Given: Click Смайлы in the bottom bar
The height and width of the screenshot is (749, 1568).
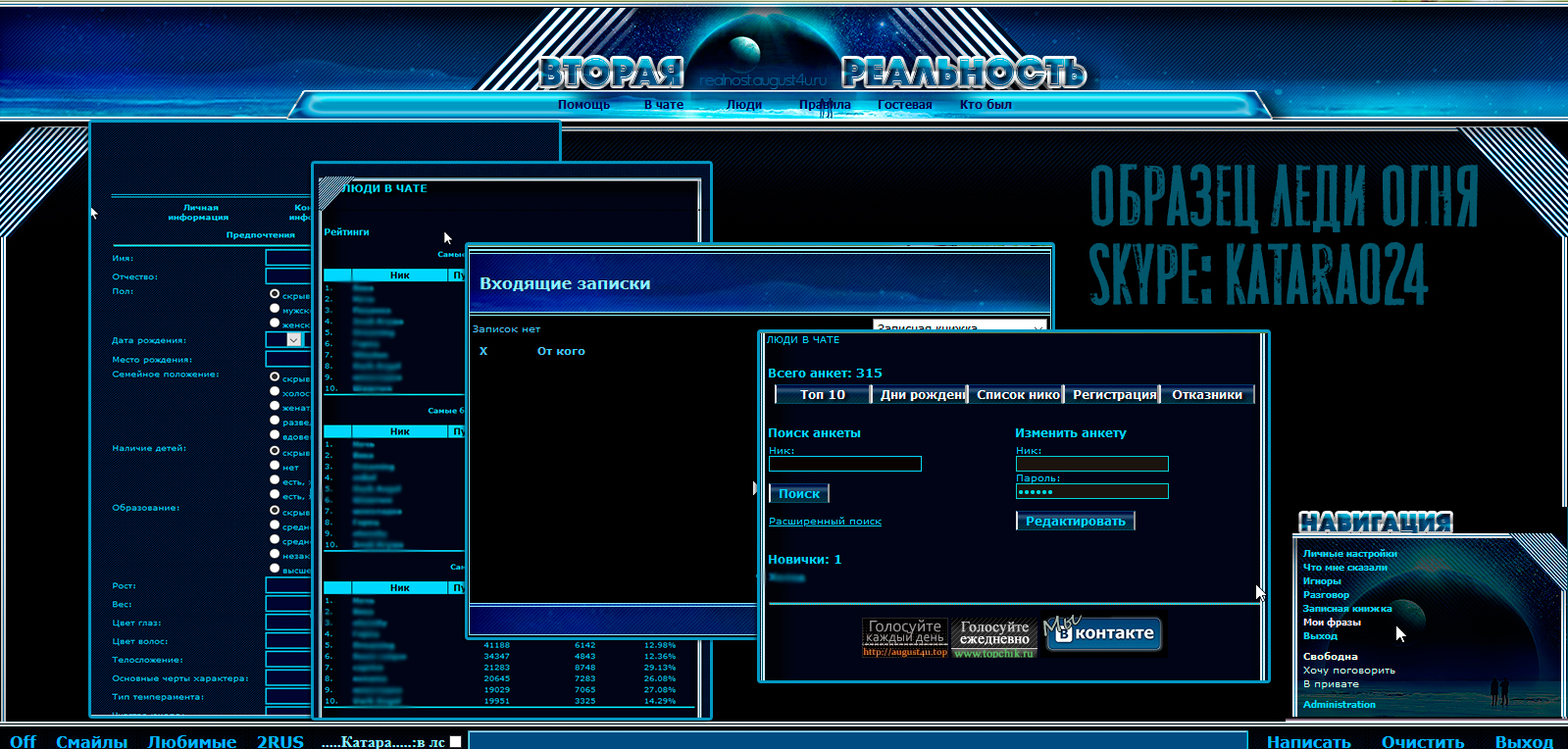Looking at the screenshot, I should pos(91,742).
